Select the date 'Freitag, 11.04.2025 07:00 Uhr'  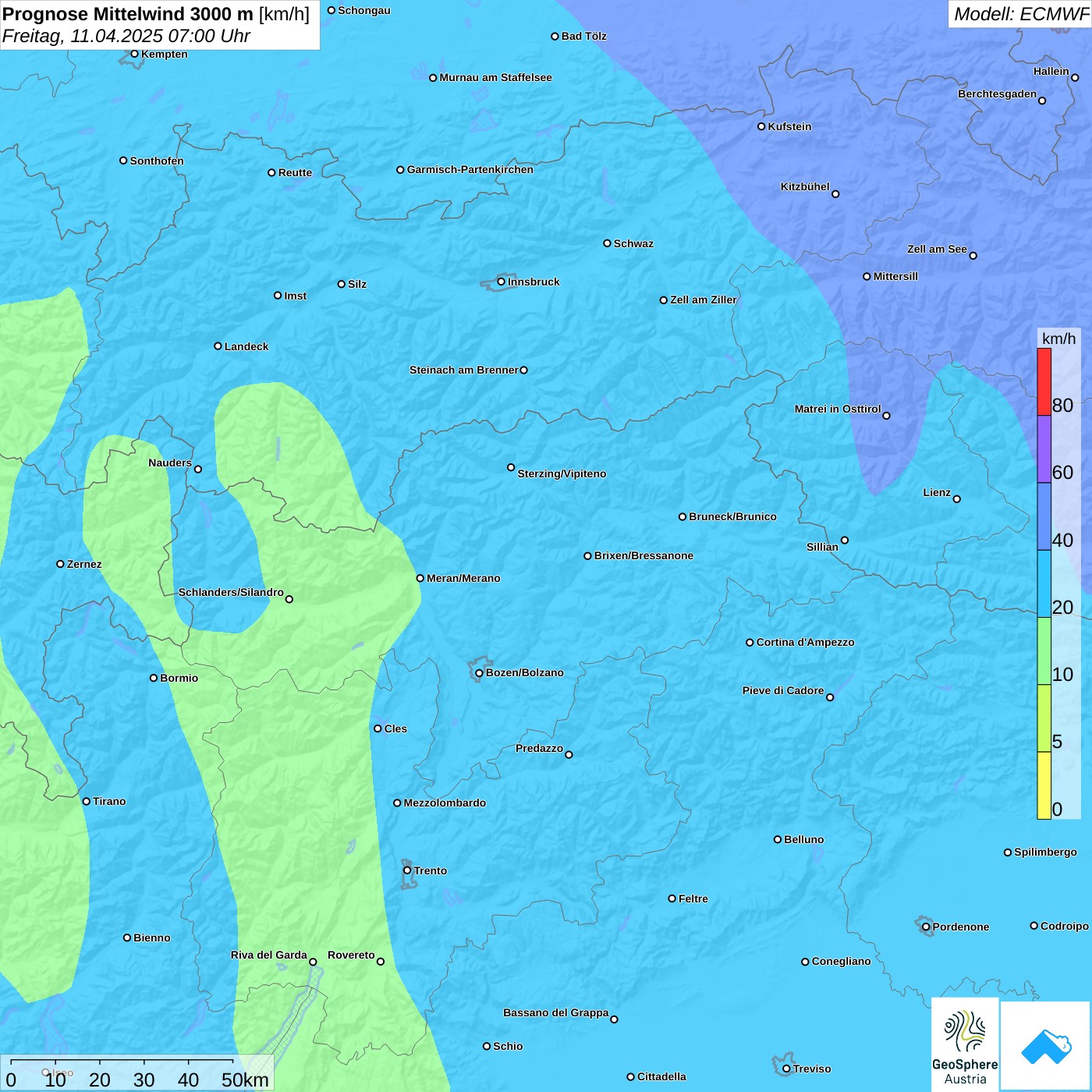[x=126, y=36]
